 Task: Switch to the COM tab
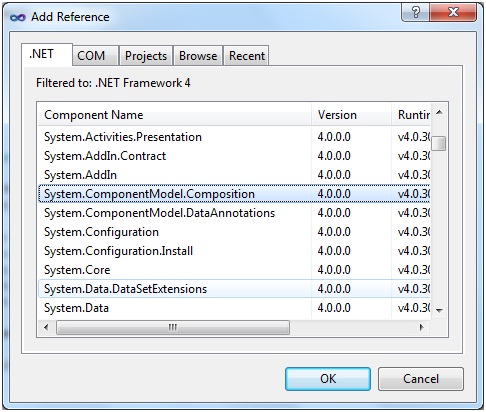click(91, 56)
